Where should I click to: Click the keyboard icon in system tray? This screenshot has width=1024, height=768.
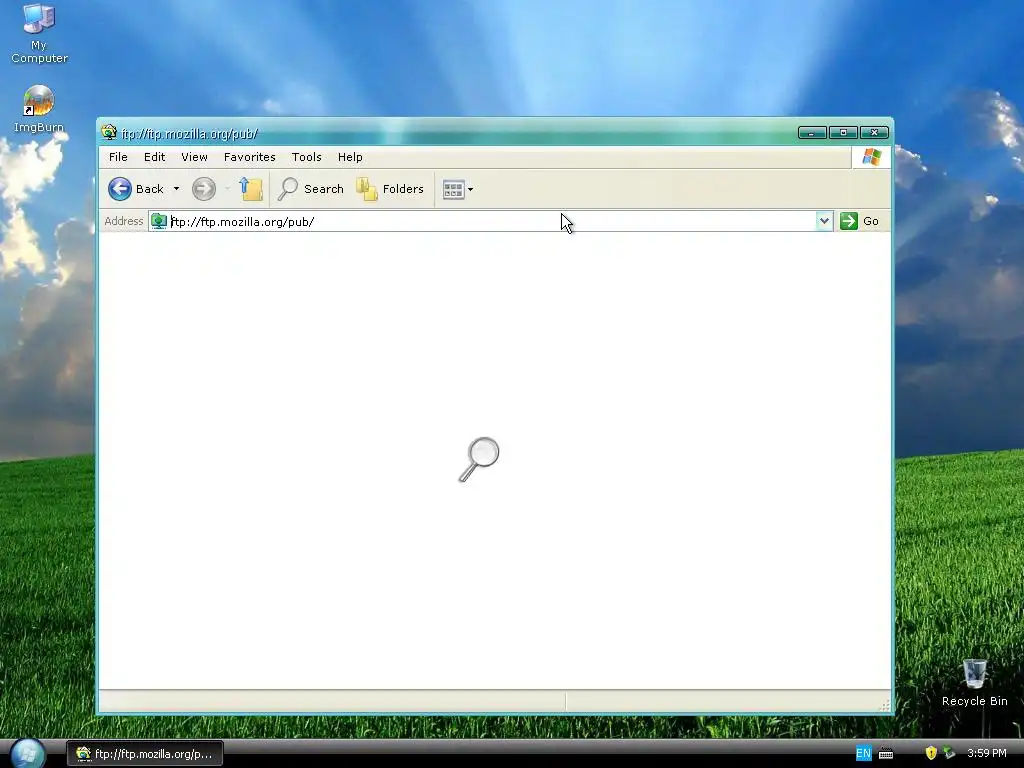point(886,754)
